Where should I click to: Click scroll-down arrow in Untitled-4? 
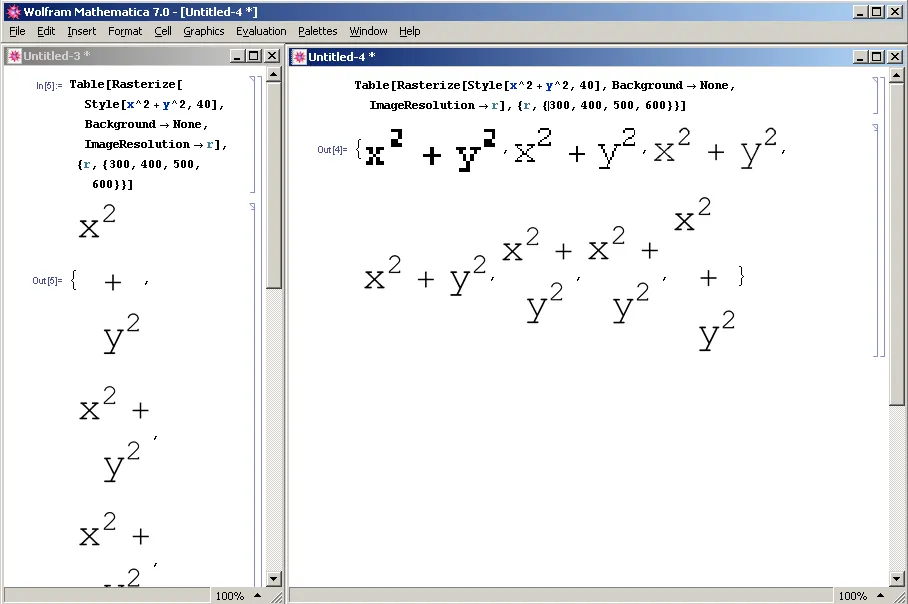[896, 579]
